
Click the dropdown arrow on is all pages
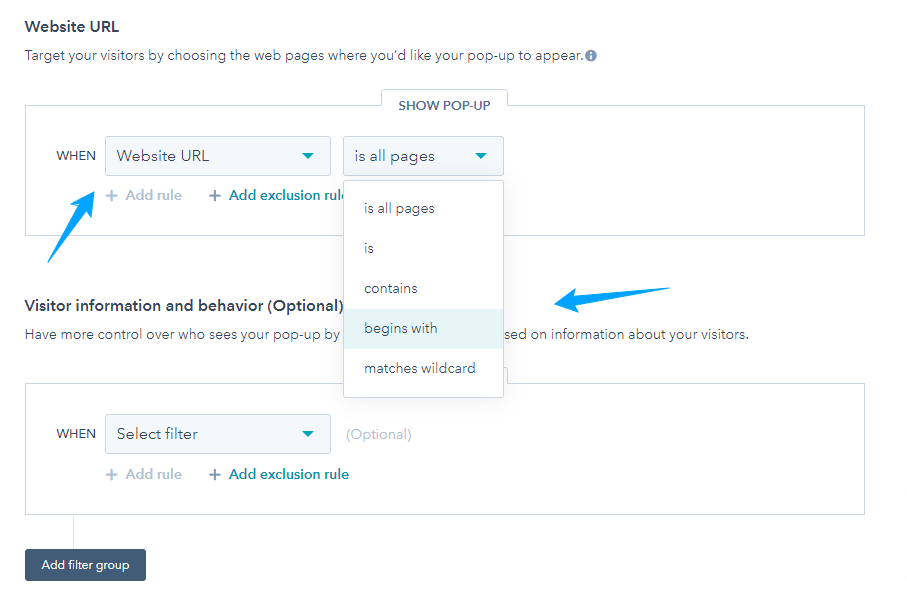pos(481,156)
